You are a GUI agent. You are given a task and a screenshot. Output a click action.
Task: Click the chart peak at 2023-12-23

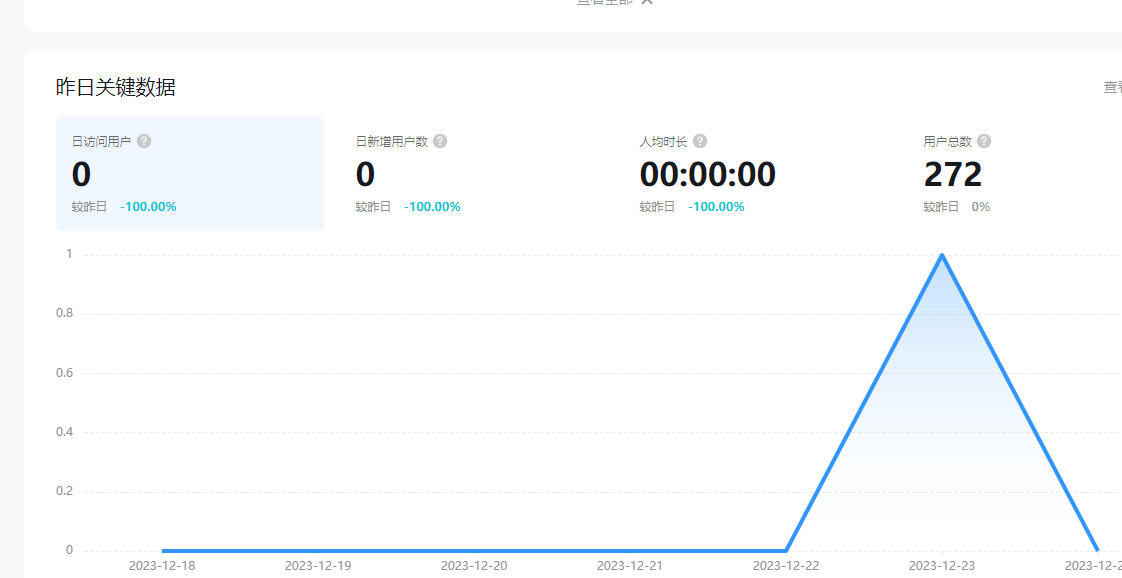click(942, 255)
